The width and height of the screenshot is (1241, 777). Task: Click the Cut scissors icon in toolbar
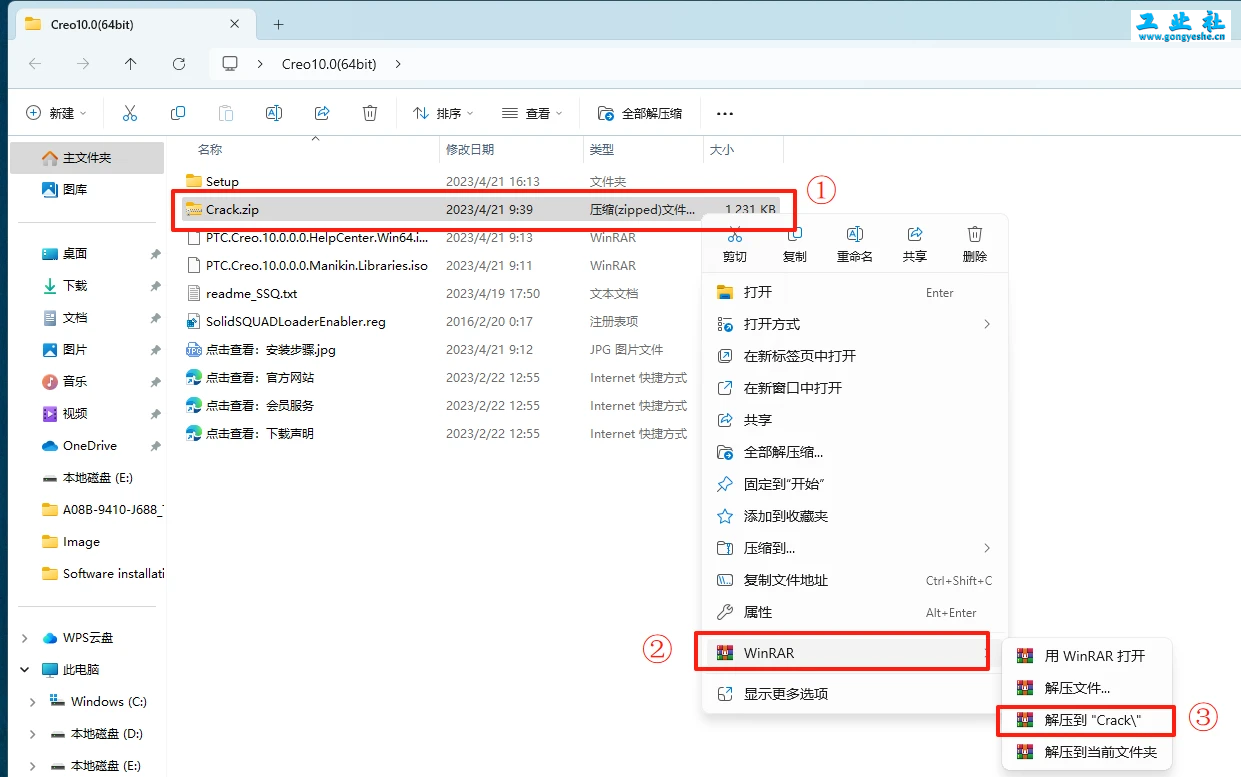point(130,113)
